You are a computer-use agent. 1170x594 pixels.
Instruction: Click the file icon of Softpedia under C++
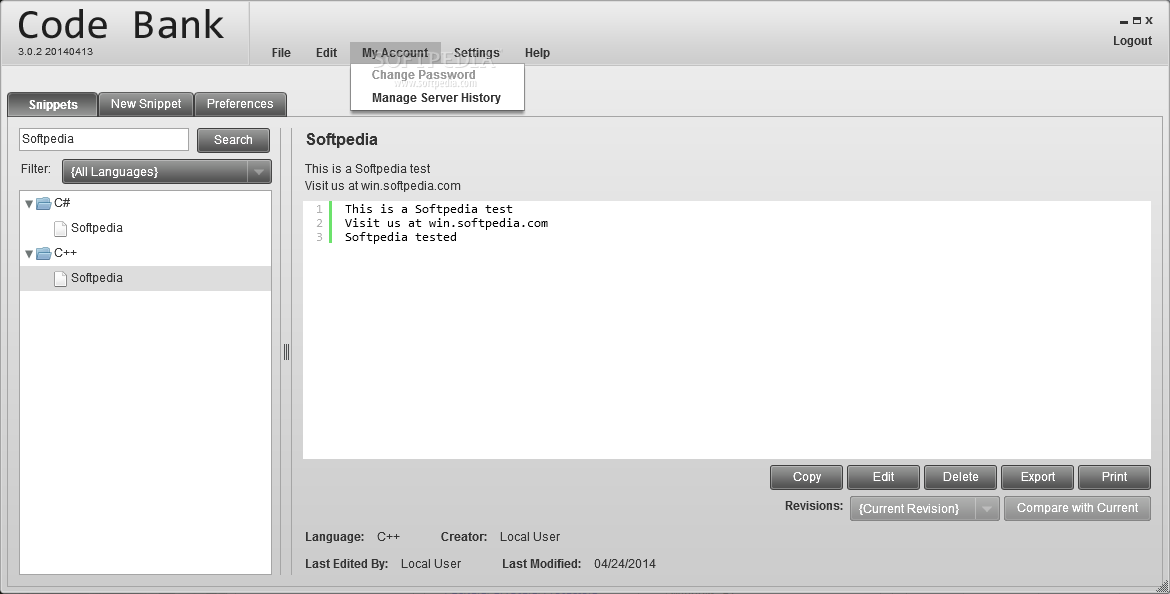coord(60,278)
